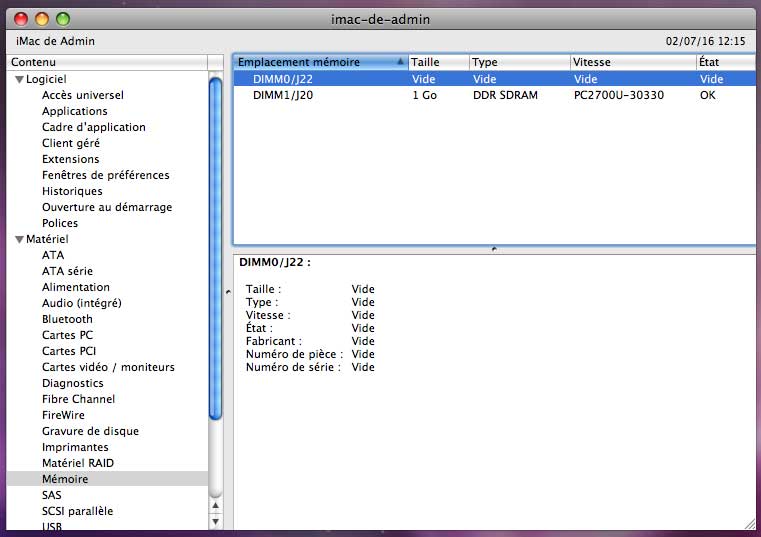Collapse the Matériel section triangle
Screen dimensions: 761x537
point(19,239)
